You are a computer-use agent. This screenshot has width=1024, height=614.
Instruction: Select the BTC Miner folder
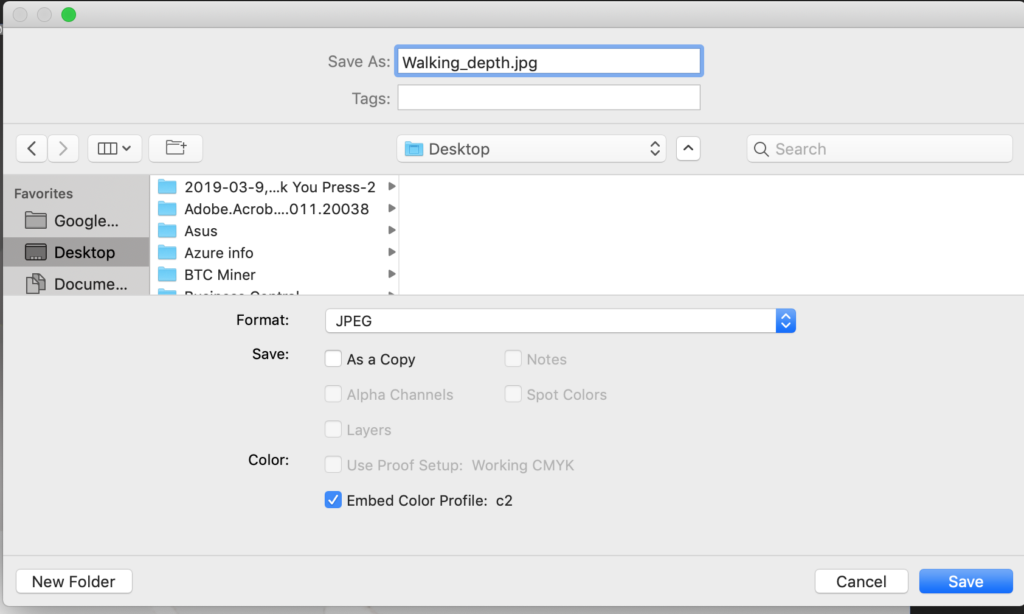[x=275, y=274]
